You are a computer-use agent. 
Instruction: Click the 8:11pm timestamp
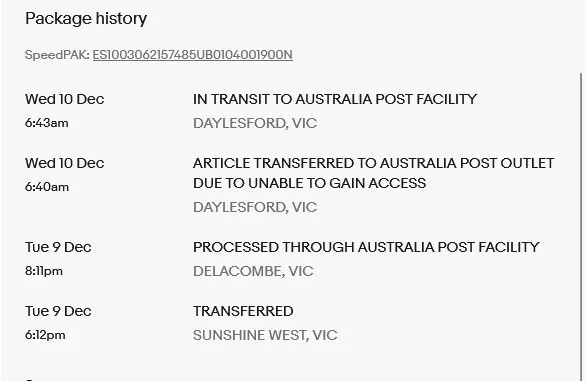click(x=44, y=271)
